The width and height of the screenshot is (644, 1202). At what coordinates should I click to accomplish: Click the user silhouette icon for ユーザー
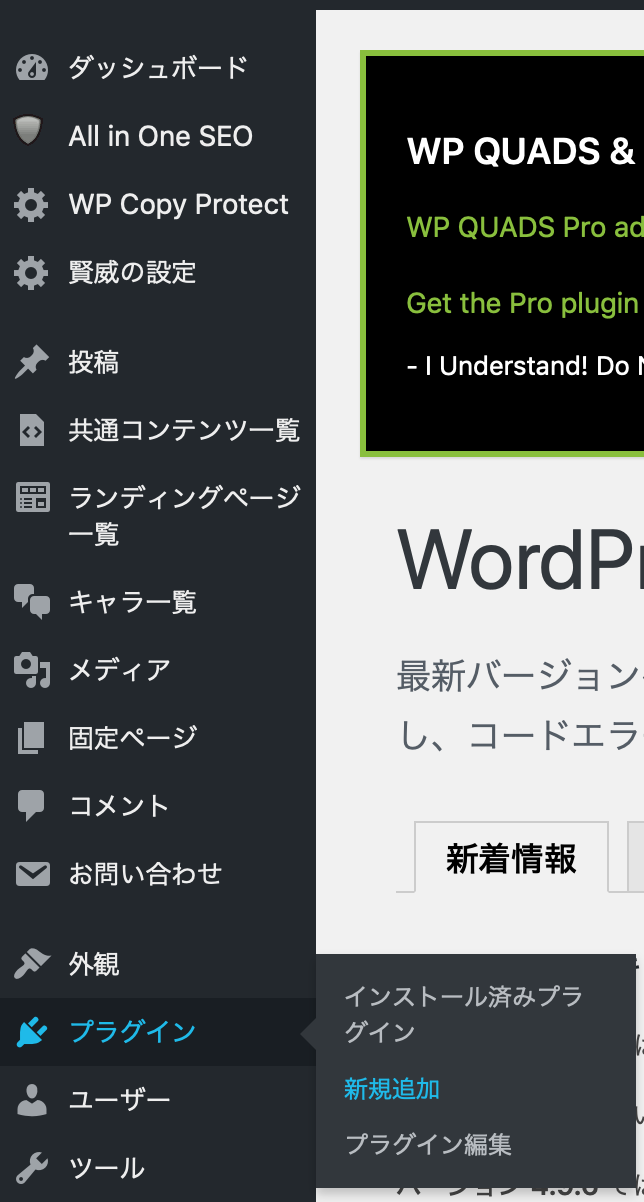click(x=32, y=1100)
